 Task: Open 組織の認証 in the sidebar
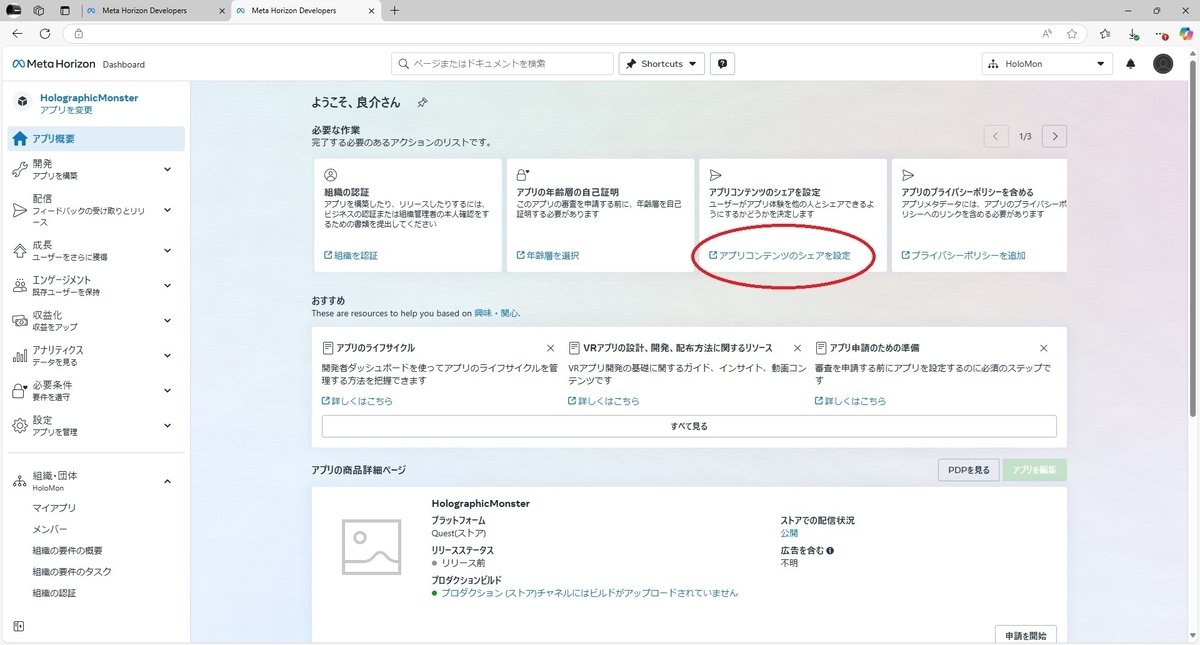click(54, 593)
